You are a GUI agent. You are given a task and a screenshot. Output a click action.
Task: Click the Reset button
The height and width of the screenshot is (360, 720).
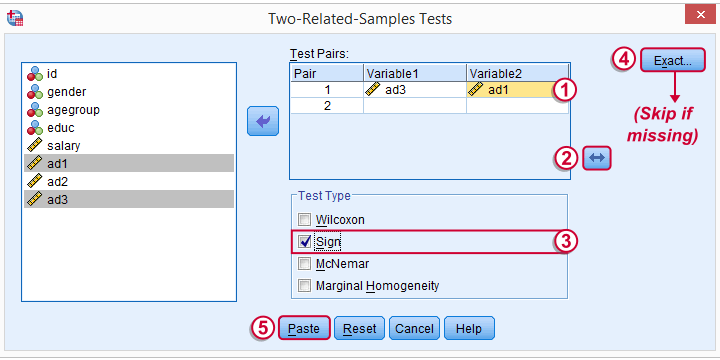(360, 328)
